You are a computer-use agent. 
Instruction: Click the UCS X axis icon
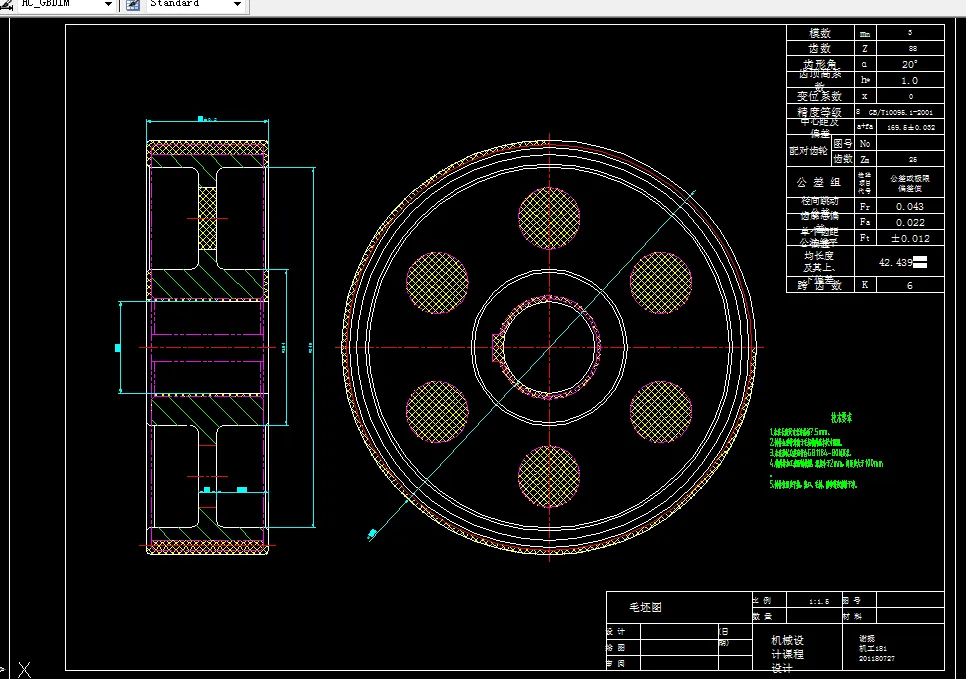point(24,670)
